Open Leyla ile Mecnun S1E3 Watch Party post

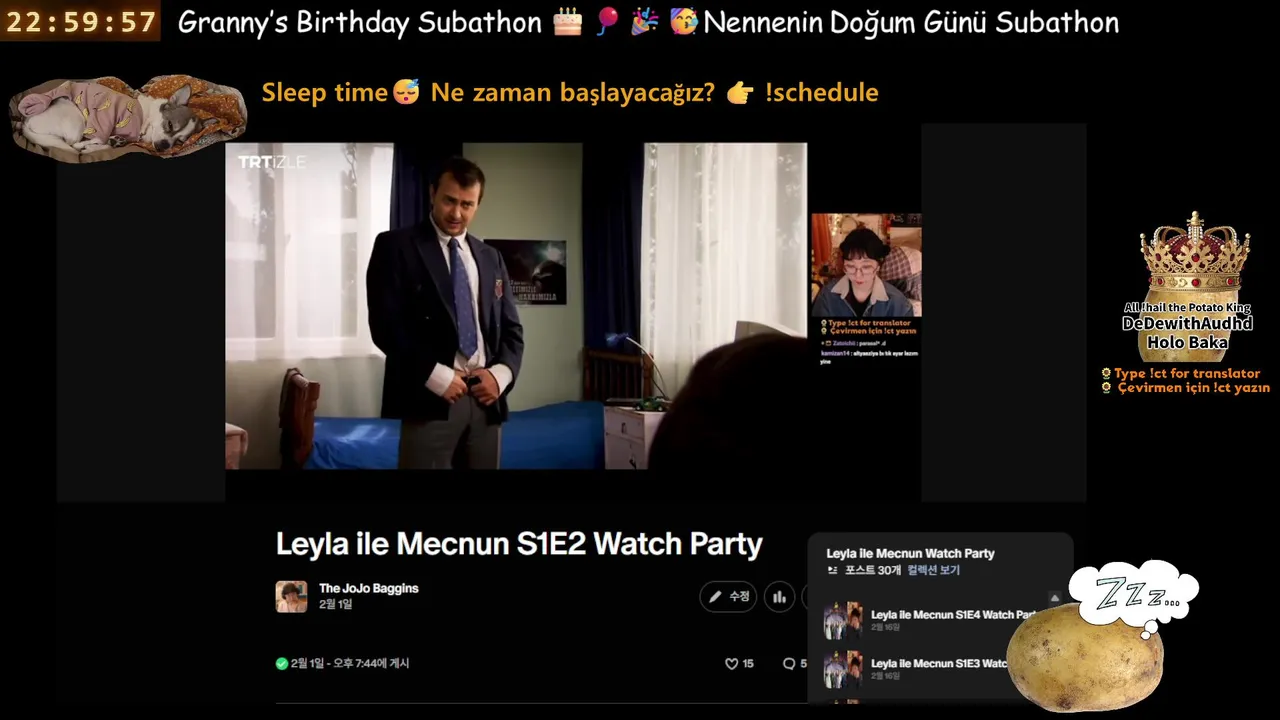tap(938, 663)
